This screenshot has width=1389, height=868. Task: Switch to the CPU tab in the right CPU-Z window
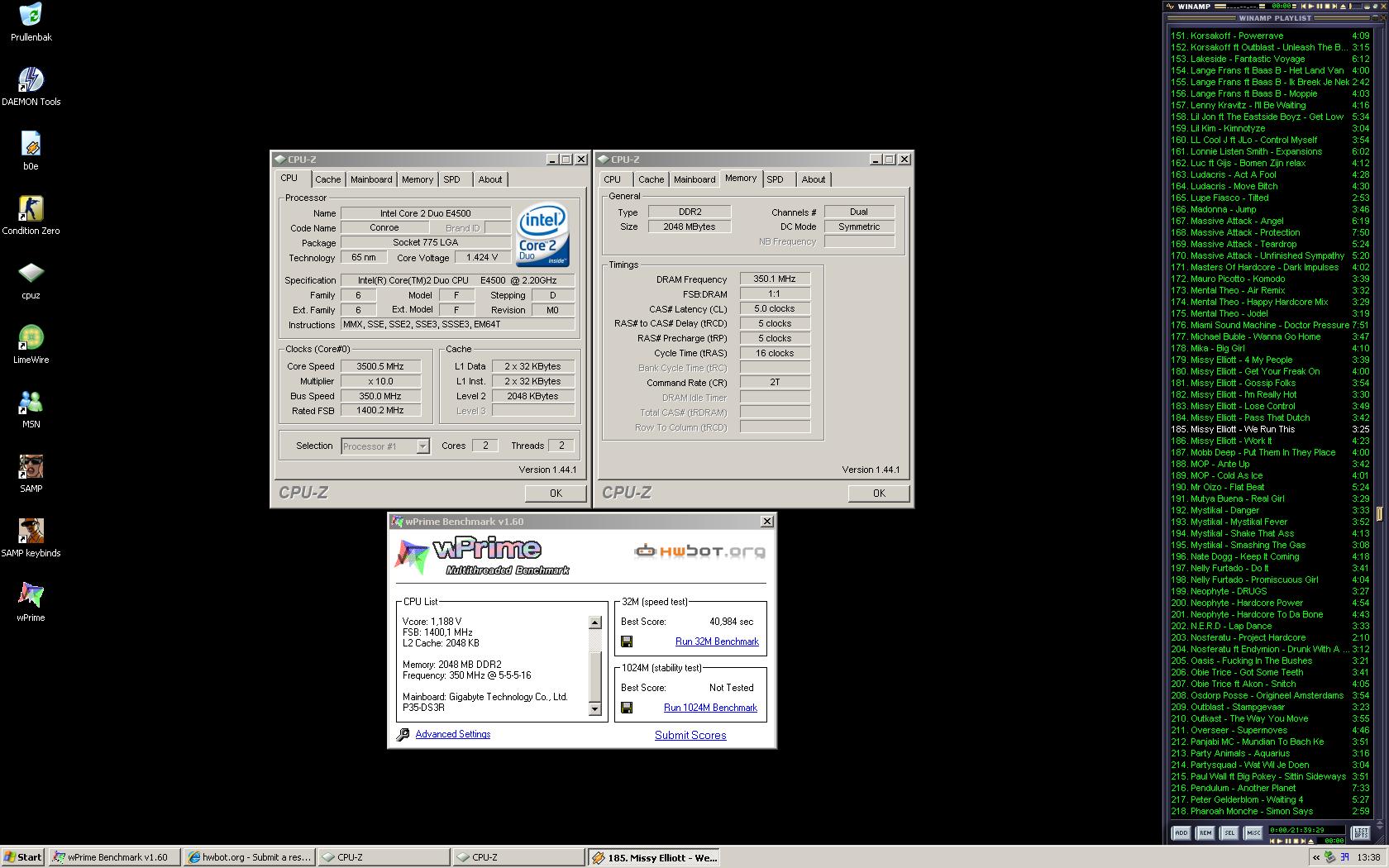coord(613,179)
